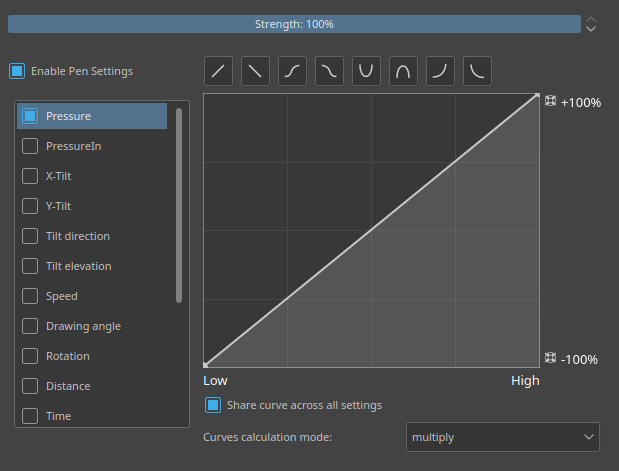Choose the reverse S-shaped curve preset

[329, 71]
